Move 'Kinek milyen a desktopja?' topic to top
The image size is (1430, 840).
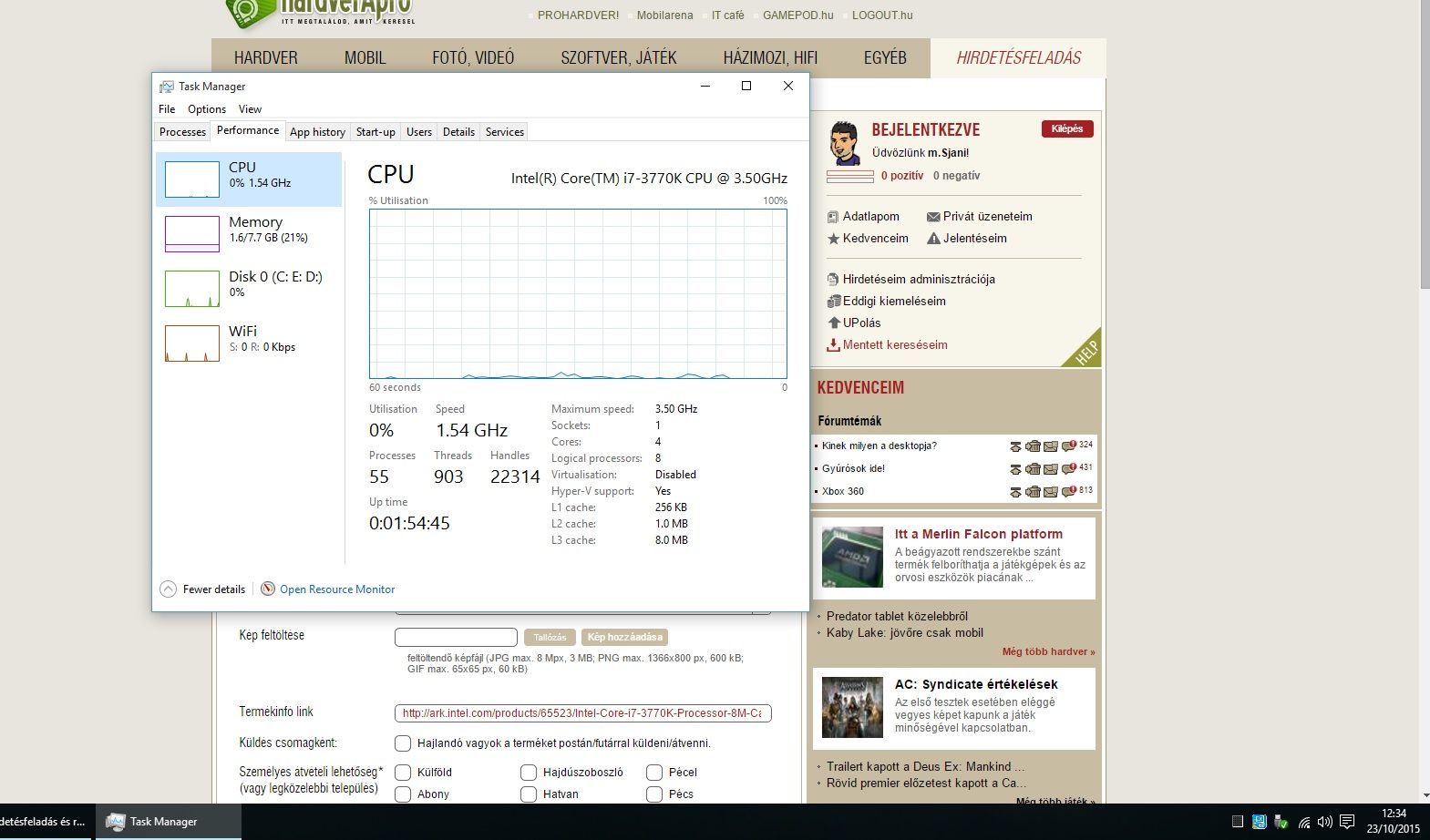[x=1015, y=446]
